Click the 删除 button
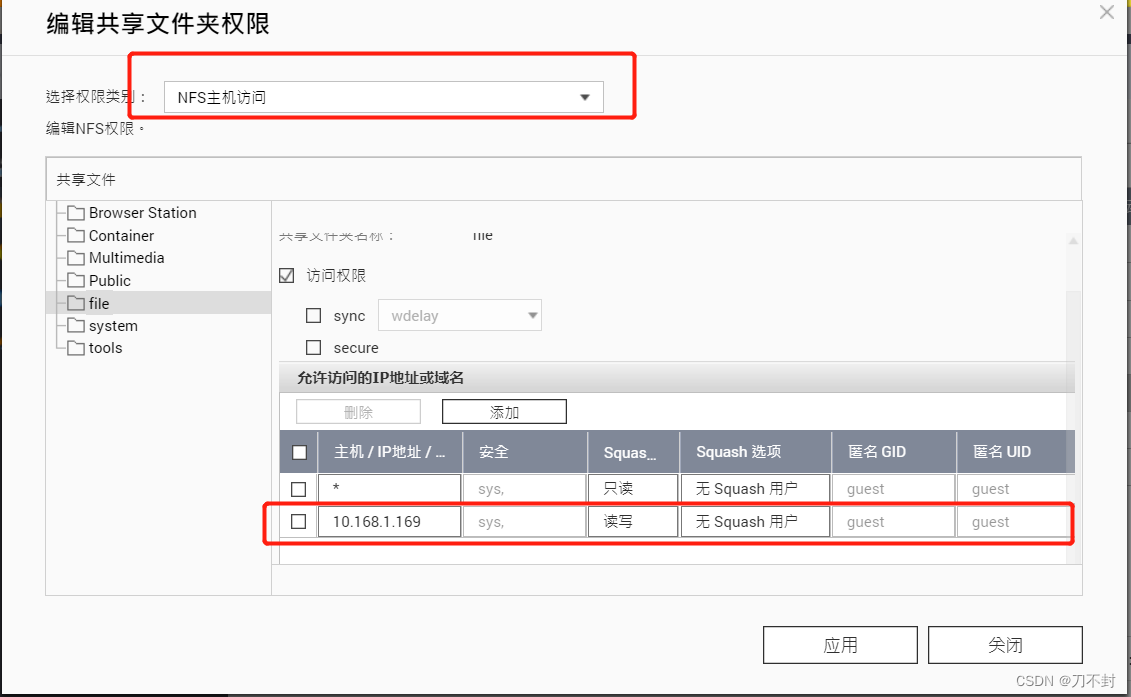This screenshot has height=697, width=1131. coord(358,412)
